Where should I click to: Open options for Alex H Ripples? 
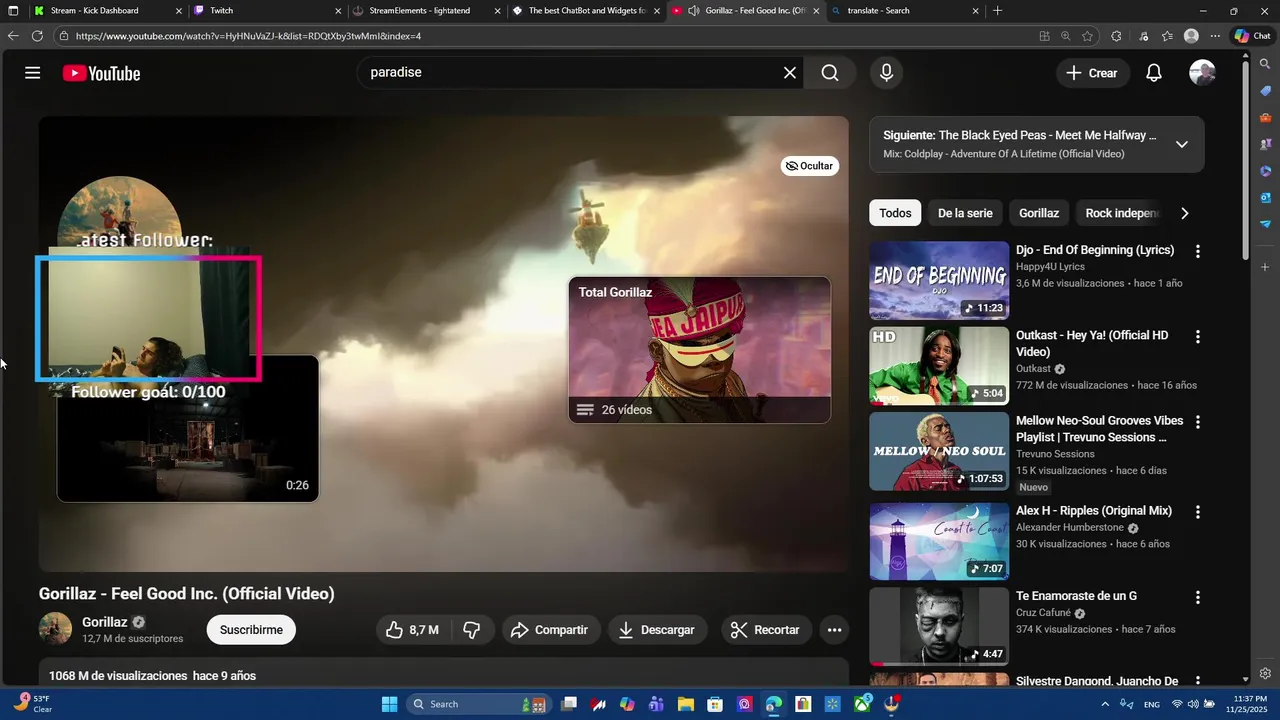1198,512
